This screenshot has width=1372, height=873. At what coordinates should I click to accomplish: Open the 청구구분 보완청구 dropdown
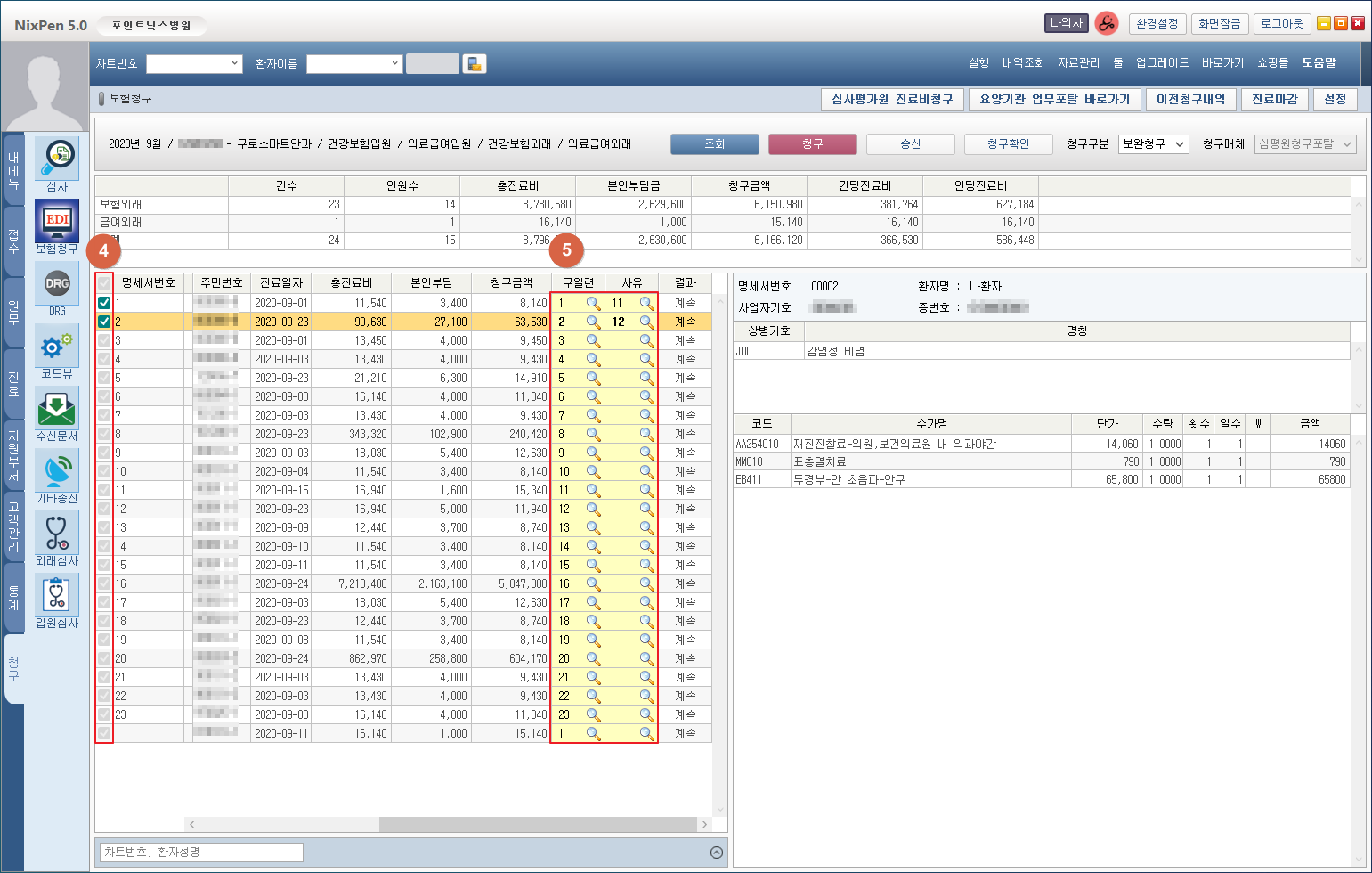click(1154, 144)
